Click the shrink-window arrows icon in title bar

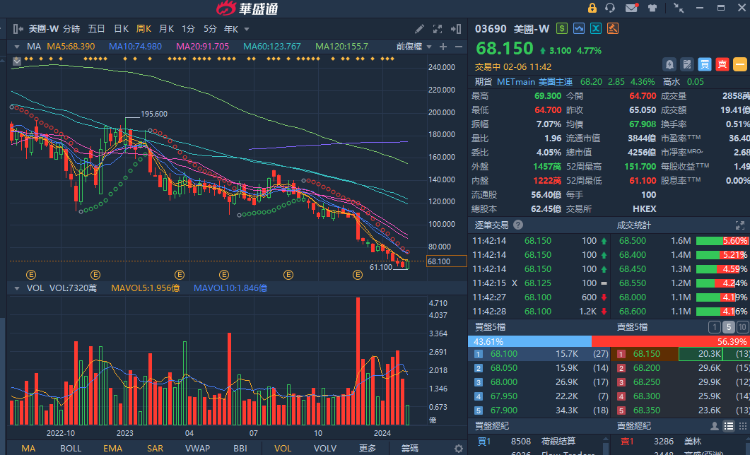pos(678,8)
